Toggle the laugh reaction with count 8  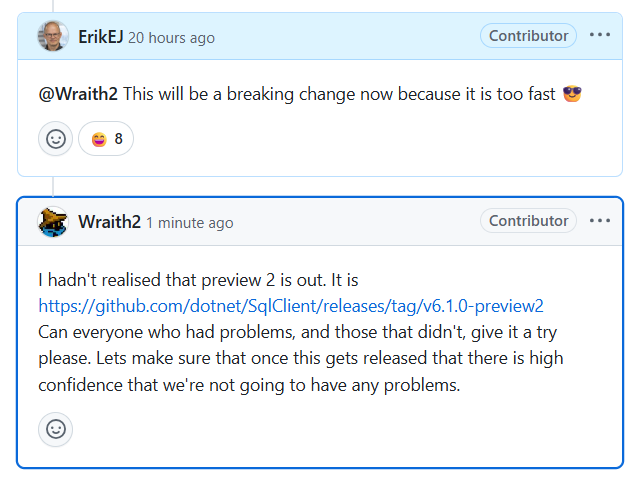[106, 139]
